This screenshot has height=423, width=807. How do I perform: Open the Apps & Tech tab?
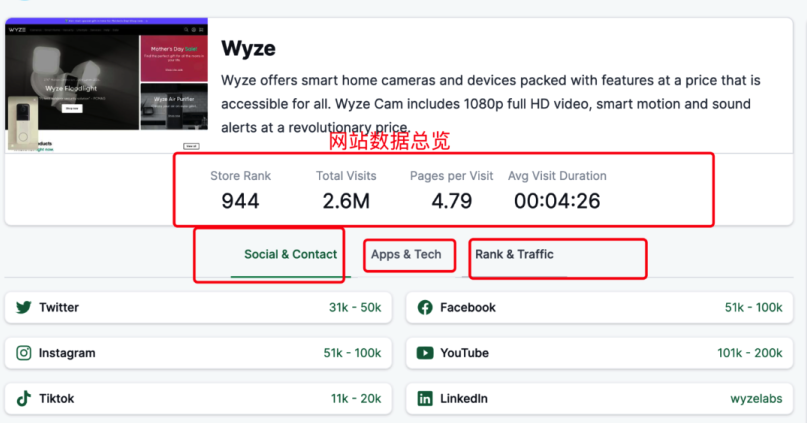coord(406,254)
